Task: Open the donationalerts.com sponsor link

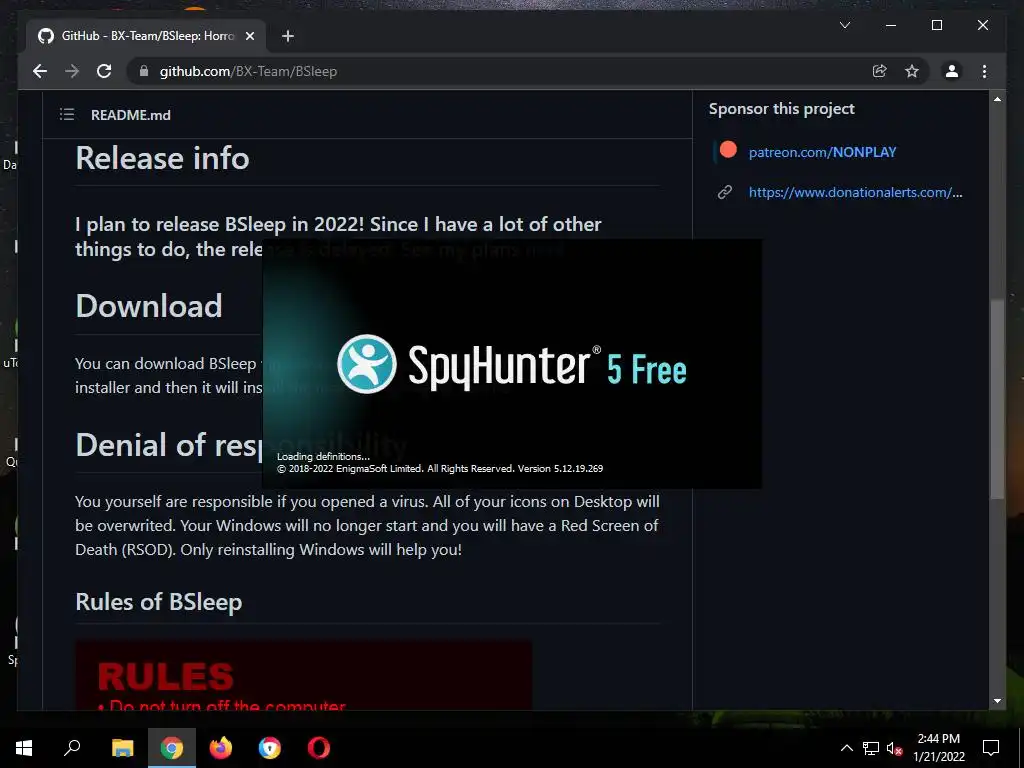Action: (856, 192)
